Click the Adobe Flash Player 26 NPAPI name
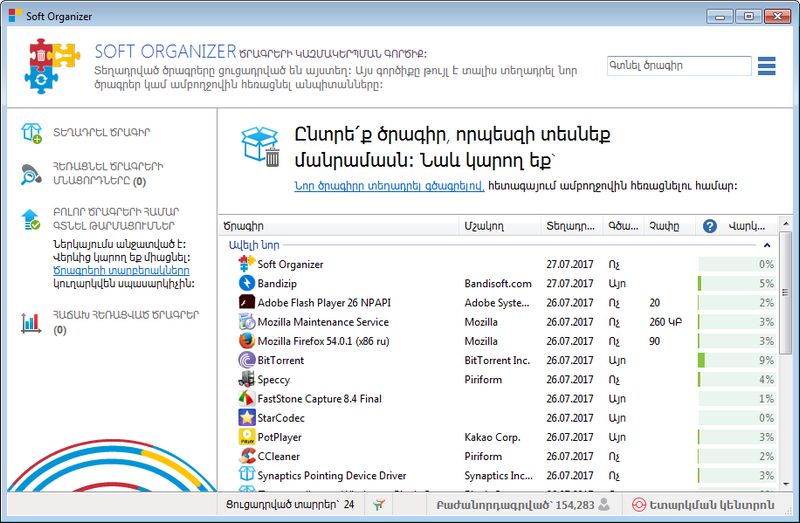 tap(324, 303)
